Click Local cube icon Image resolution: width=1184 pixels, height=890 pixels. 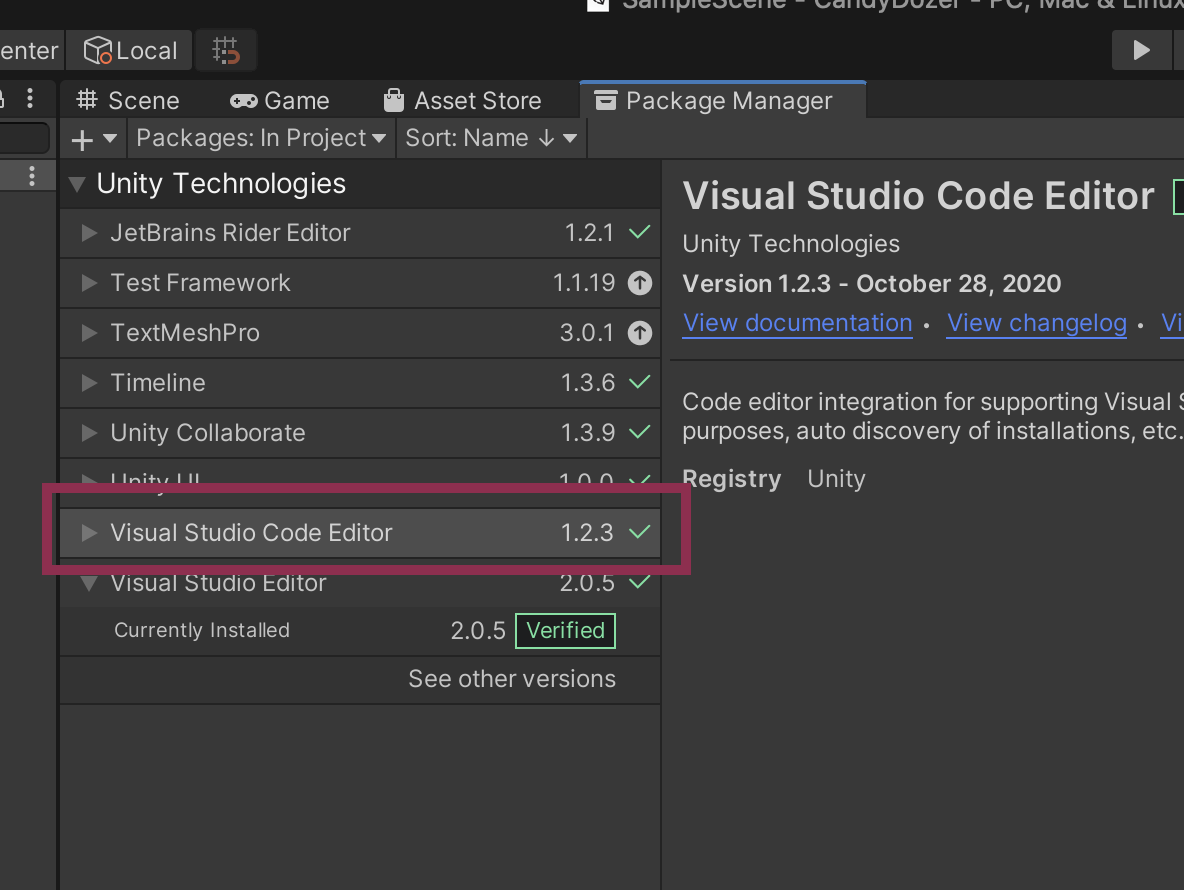(x=97, y=51)
